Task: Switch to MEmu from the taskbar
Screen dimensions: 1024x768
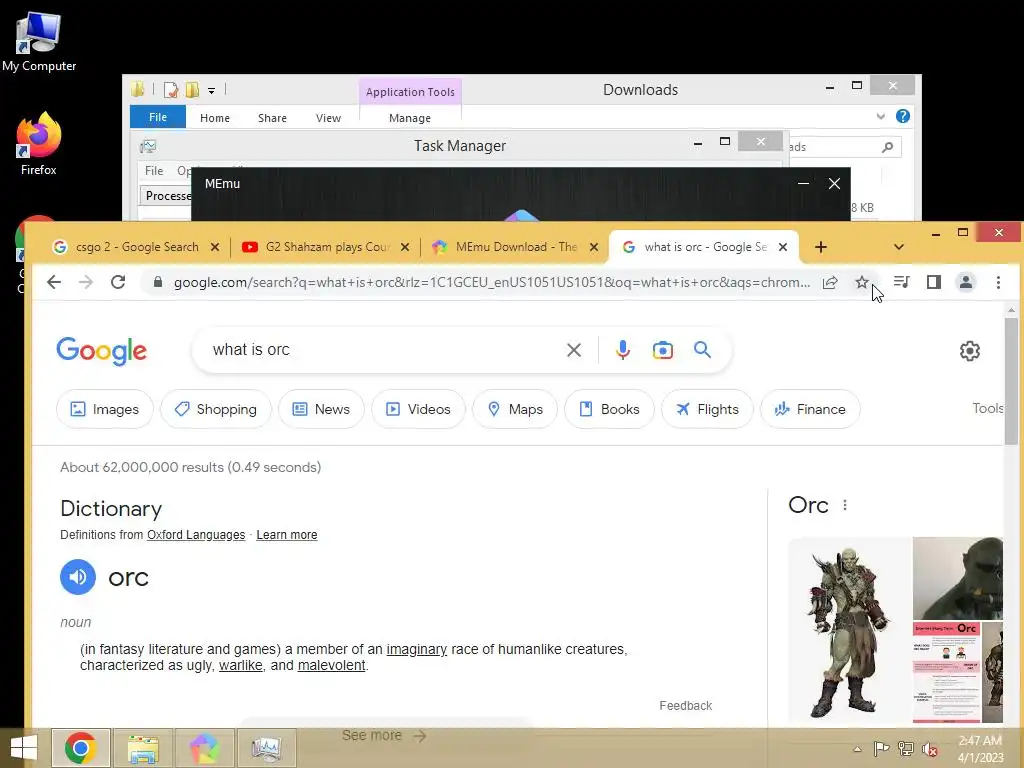Action: click(x=204, y=748)
